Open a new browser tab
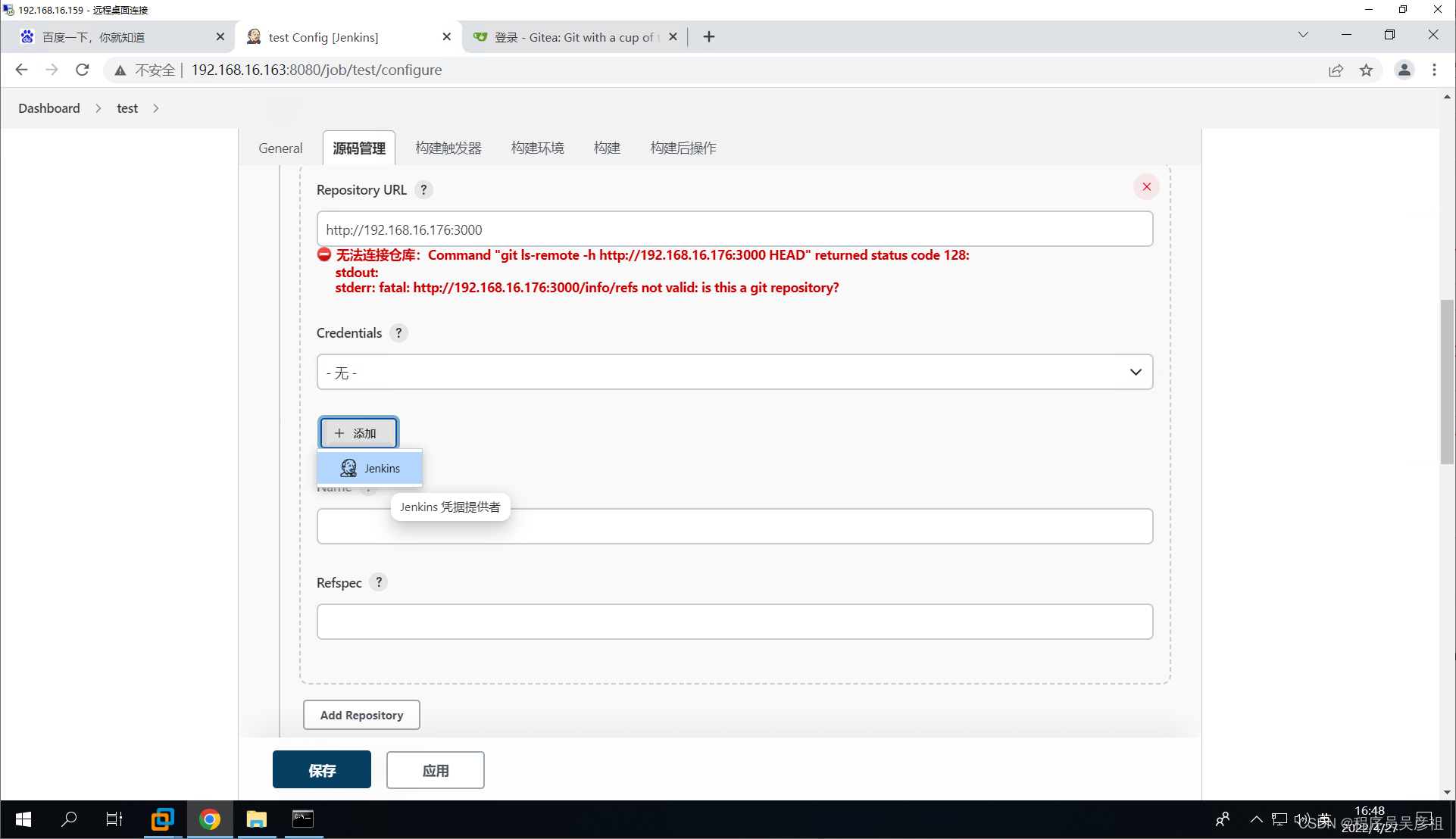1456x839 pixels. [708, 37]
